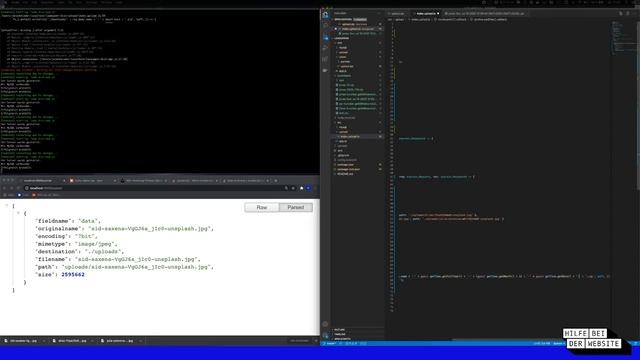This screenshot has width=640, height=360.
Task: Click the browser reload icon
Action: 18,188
